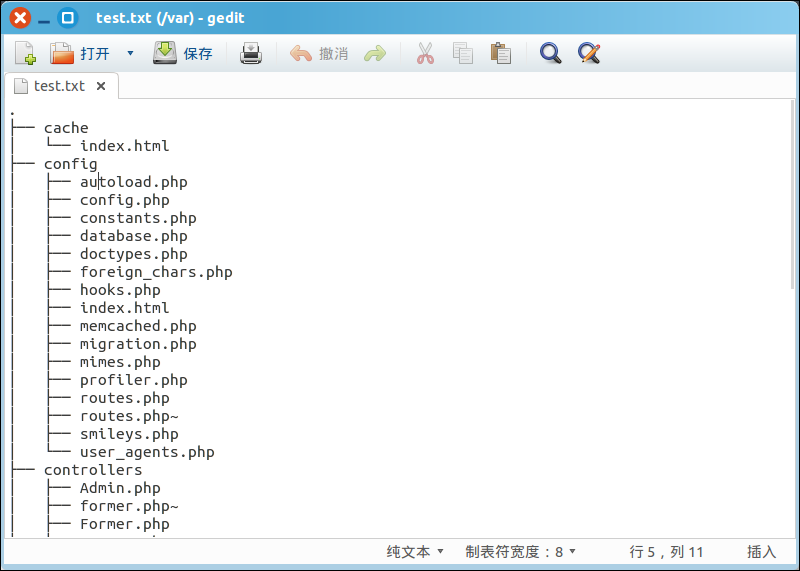Paste from clipboard icon
Screen dimensions: 800x571
501,54
